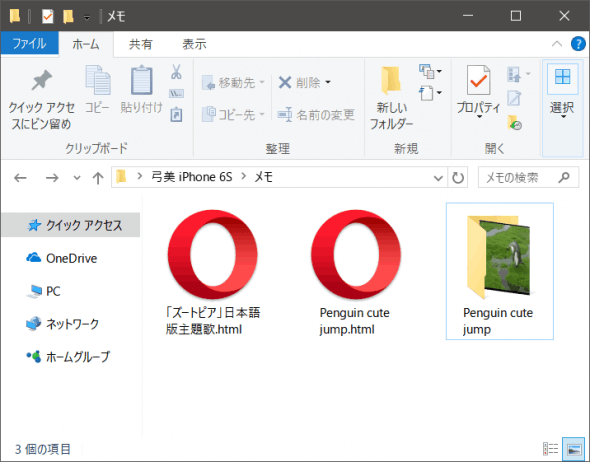Click the title bar Properties quick-access icon
The image size is (590, 462).
point(47,17)
